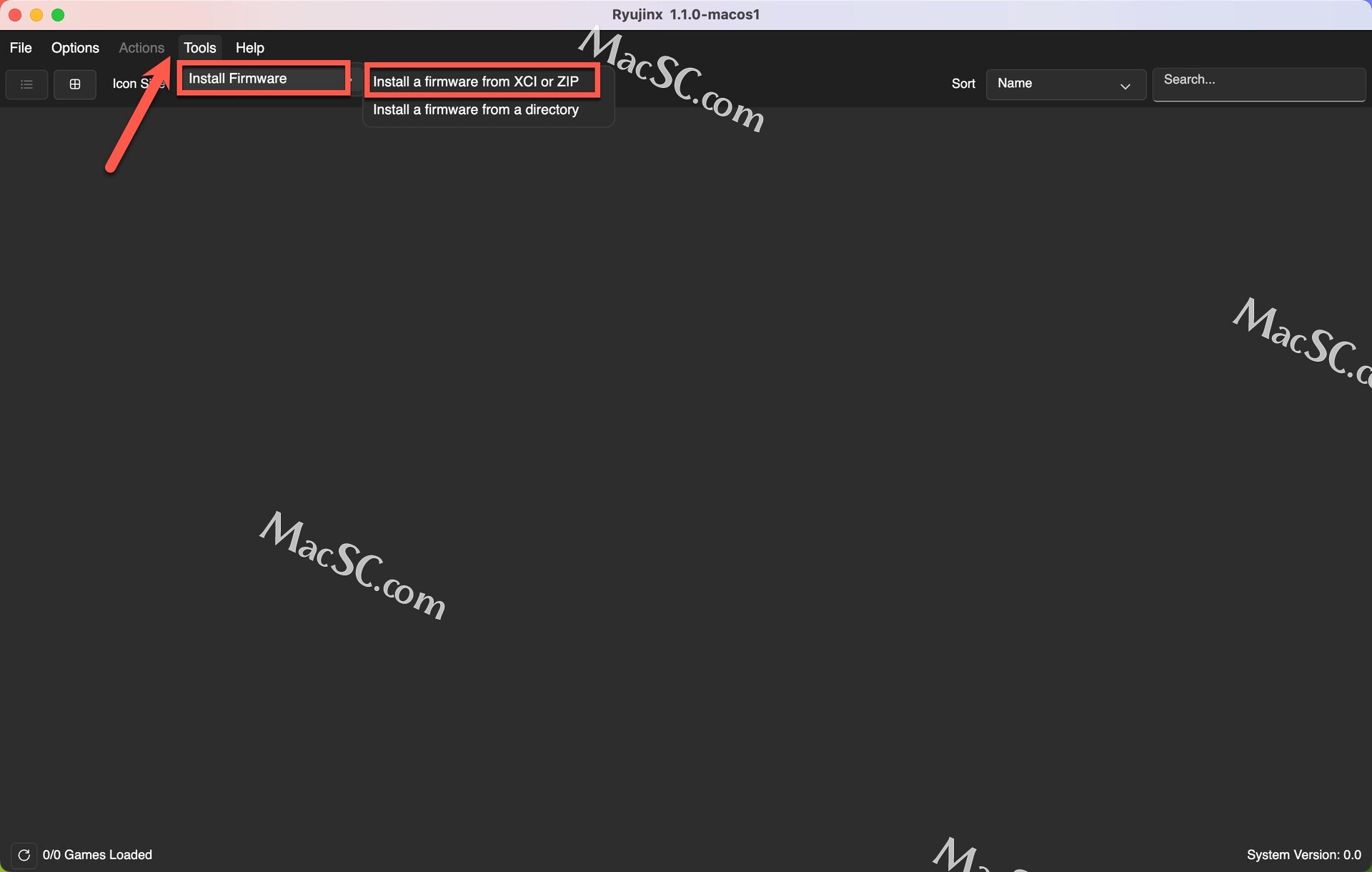
Task: Open the Tools menu
Action: pos(200,48)
